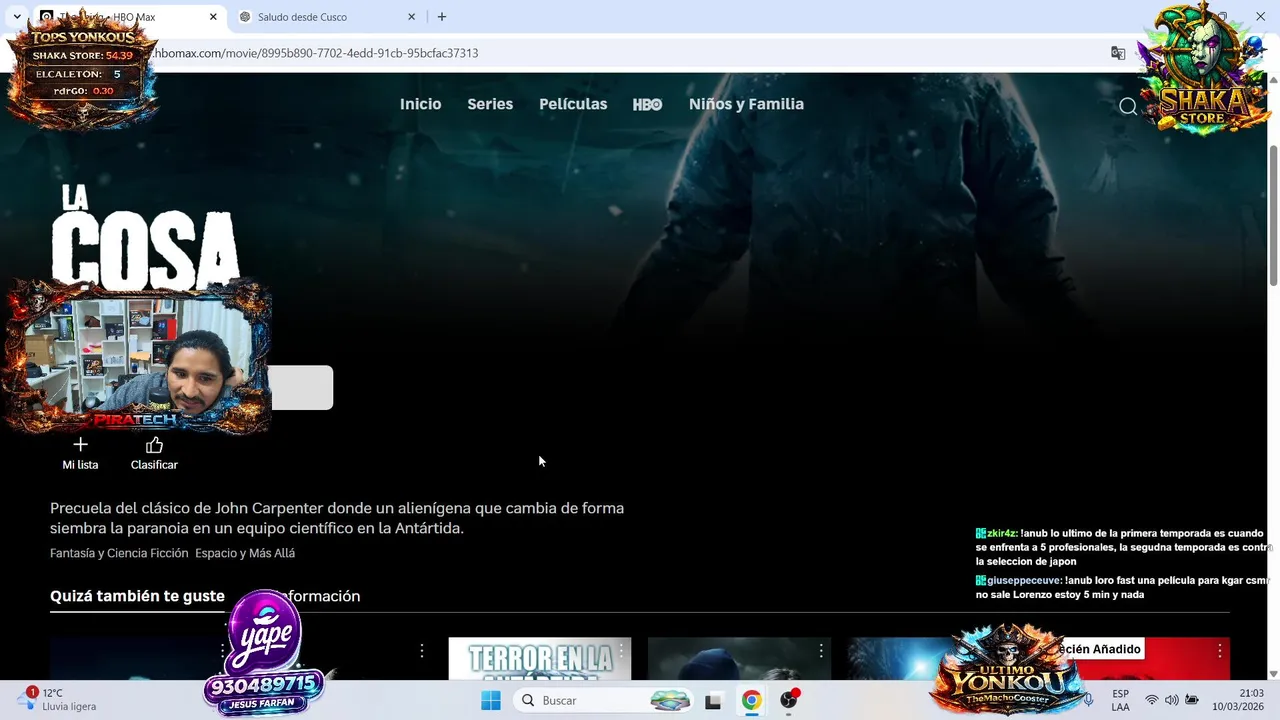This screenshot has height=720, width=1280.
Task: Click the scrollbar down arrow
Action: (x=1273, y=674)
